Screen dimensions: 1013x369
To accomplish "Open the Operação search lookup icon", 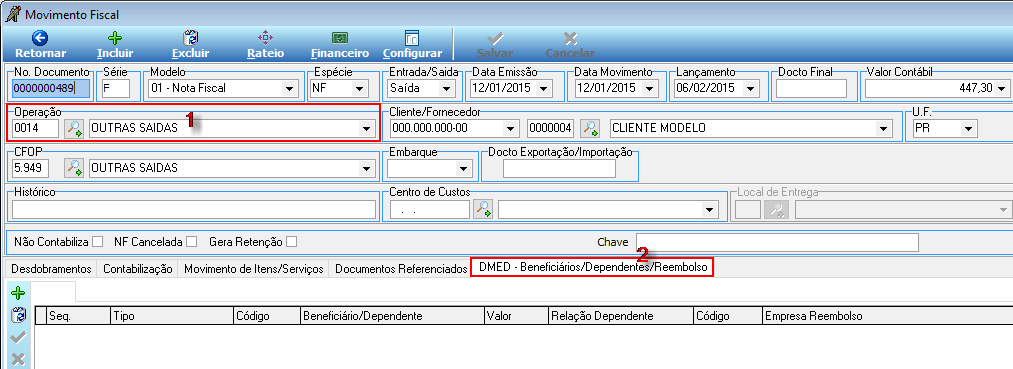I will click(74, 129).
